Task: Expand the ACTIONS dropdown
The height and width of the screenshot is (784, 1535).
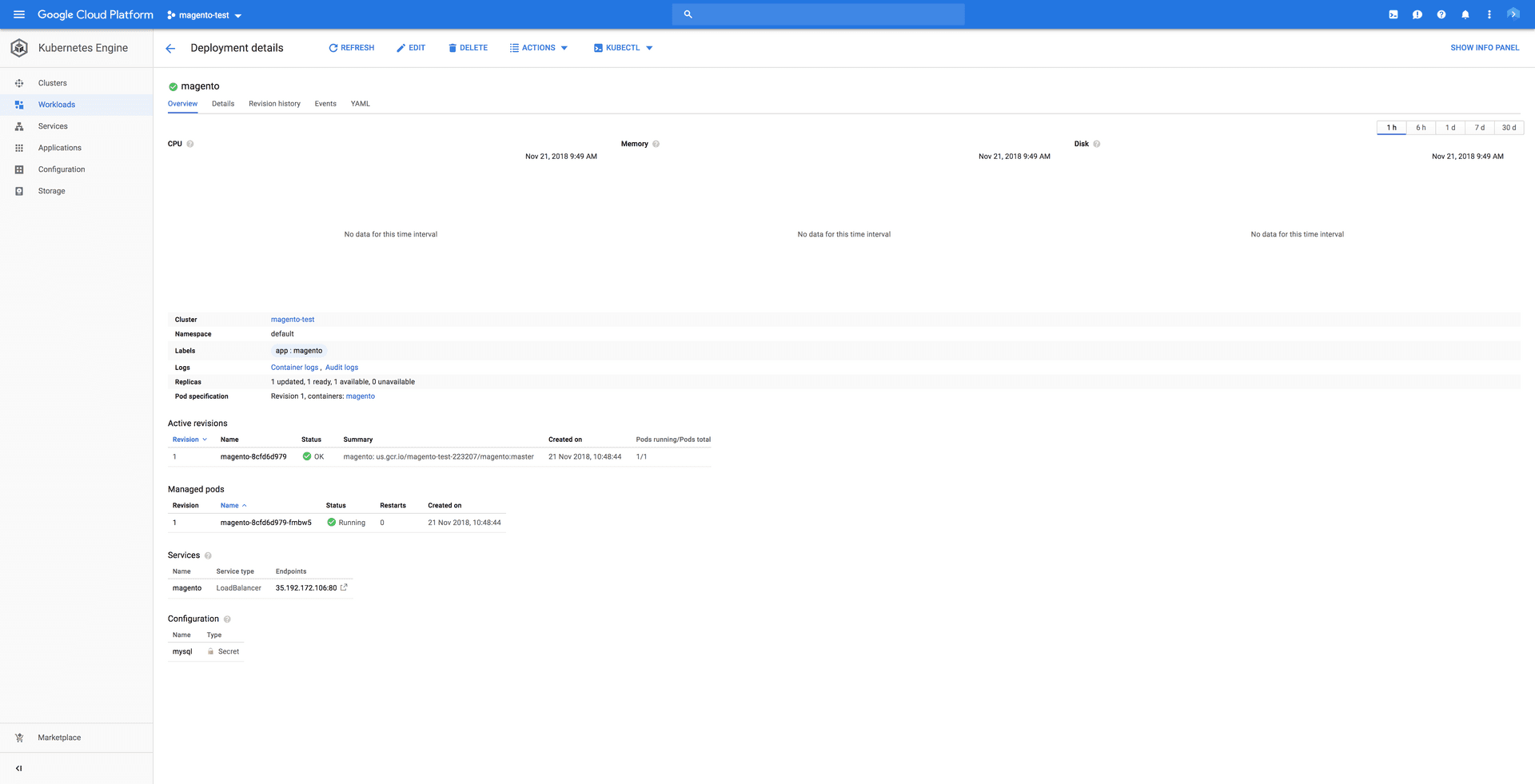Action: pos(539,48)
